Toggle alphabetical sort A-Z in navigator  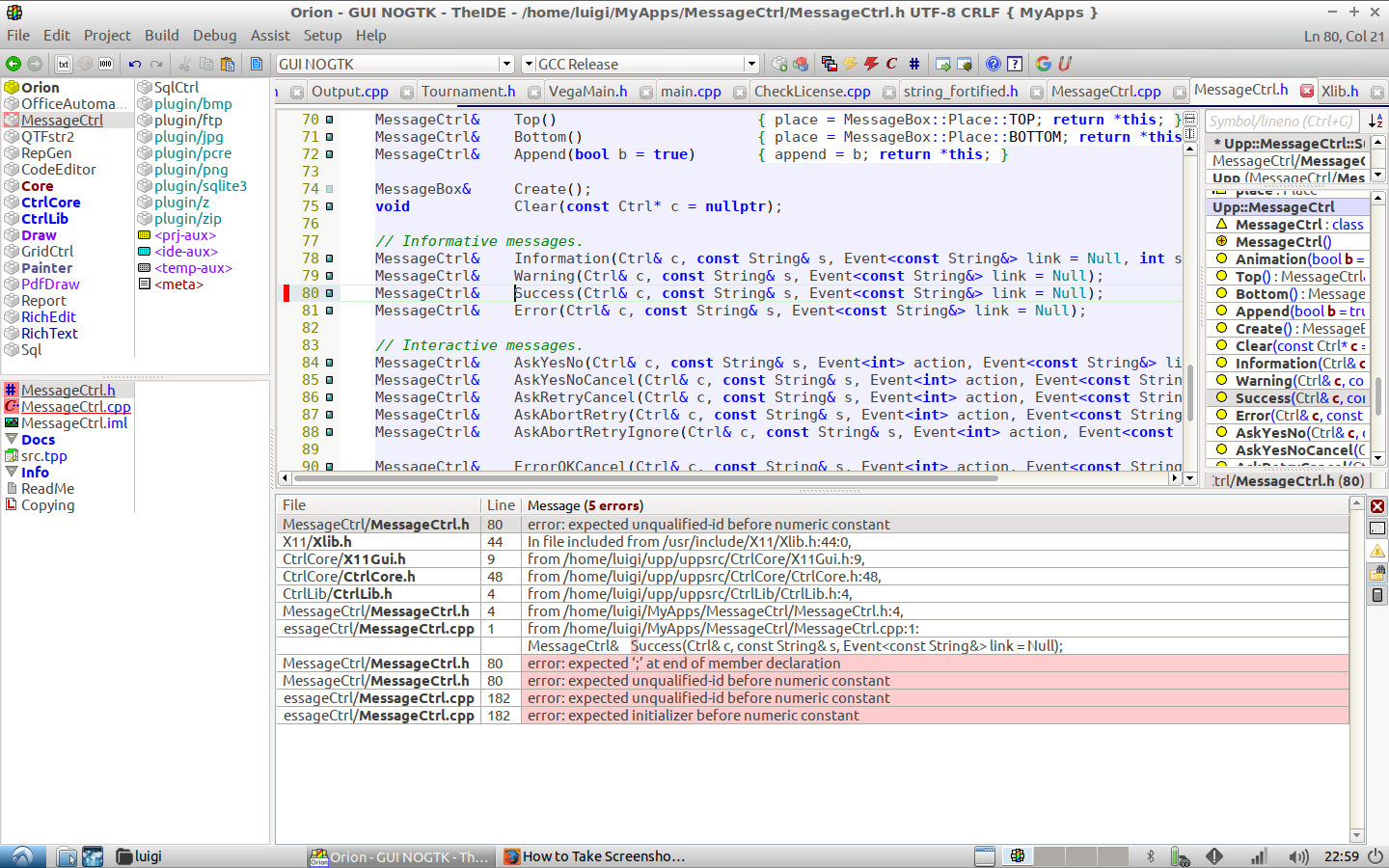[x=1375, y=121]
